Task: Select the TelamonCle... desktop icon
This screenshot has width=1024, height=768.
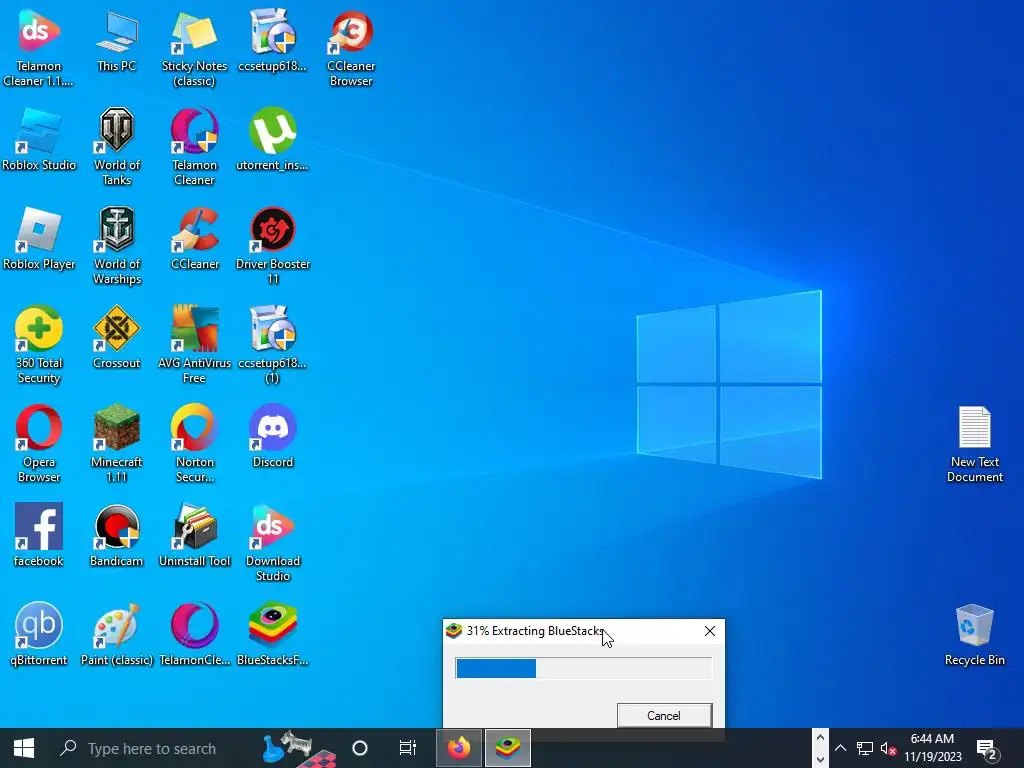Action: 195,635
